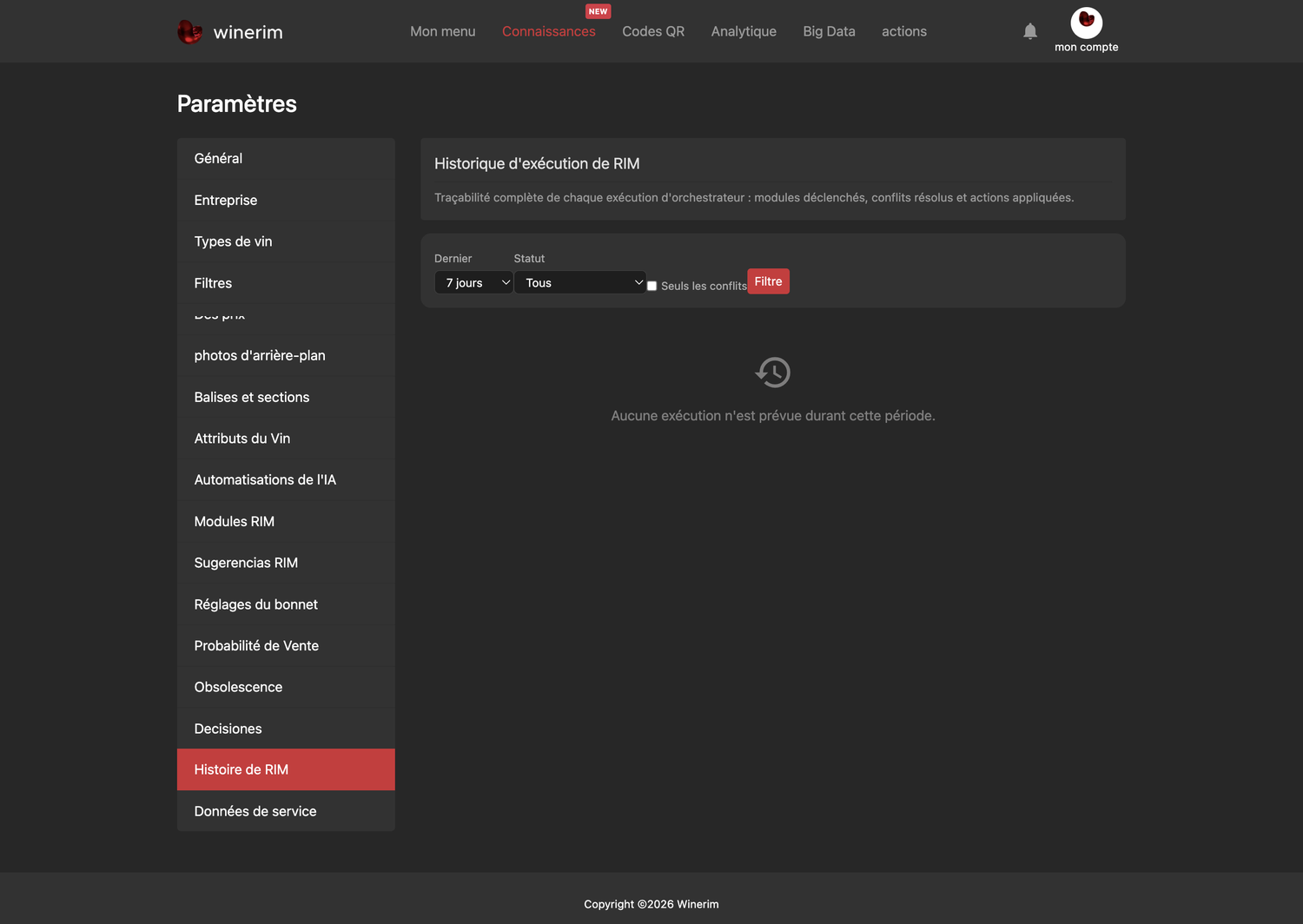Select the Obsolescence sidebar entry
This screenshot has width=1303, height=924.
click(x=286, y=687)
